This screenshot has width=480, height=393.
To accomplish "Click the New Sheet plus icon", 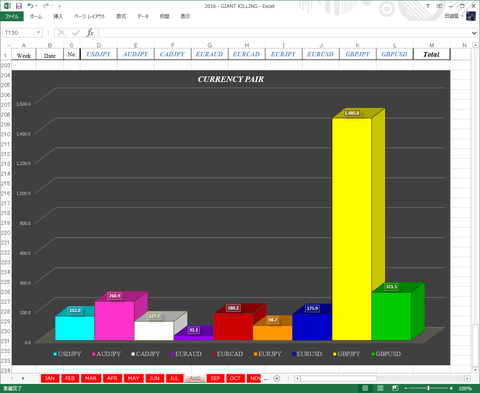I will [277, 378].
